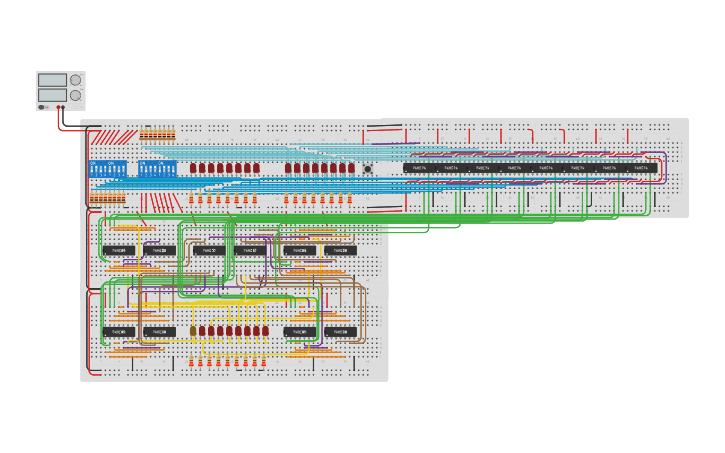This screenshot has width=725, height=453.
Task: Select the second chip in the bottom breadboard row
Action: (160, 332)
